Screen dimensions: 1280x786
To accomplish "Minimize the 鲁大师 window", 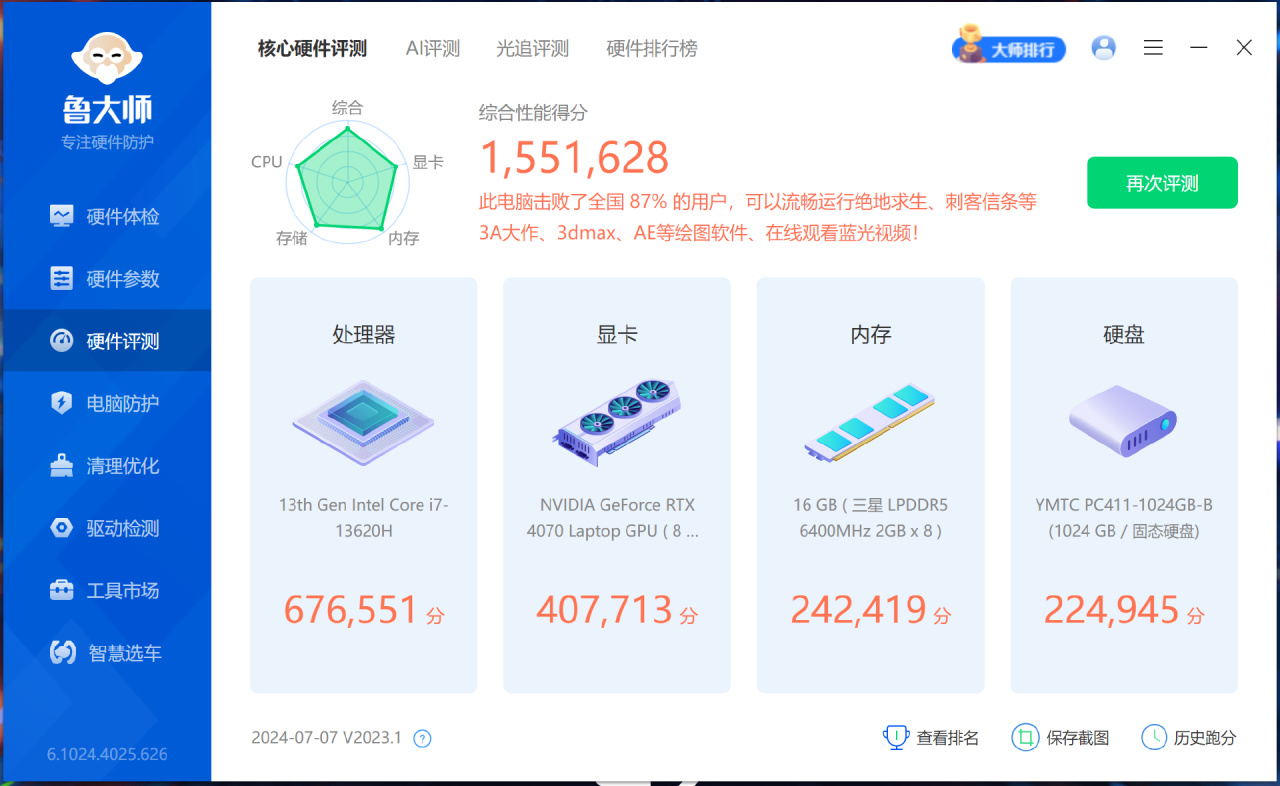I will [x=1198, y=47].
